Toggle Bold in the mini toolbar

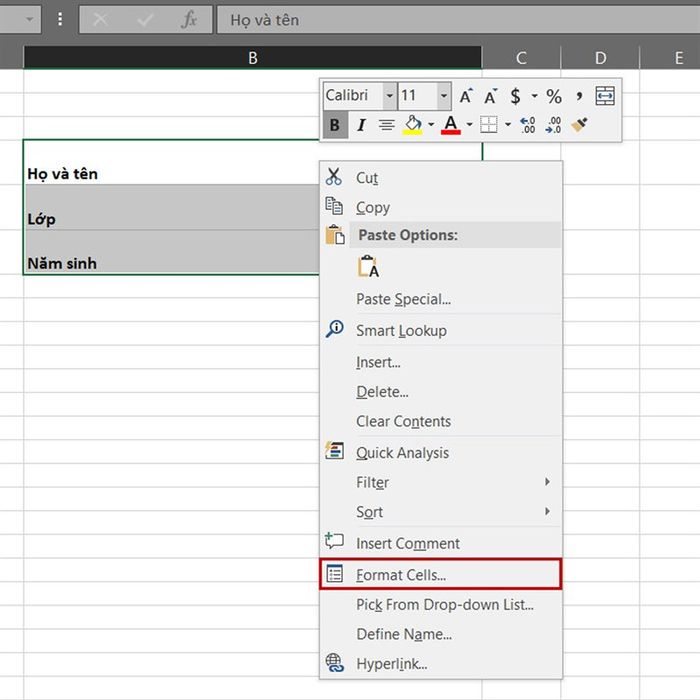click(335, 125)
